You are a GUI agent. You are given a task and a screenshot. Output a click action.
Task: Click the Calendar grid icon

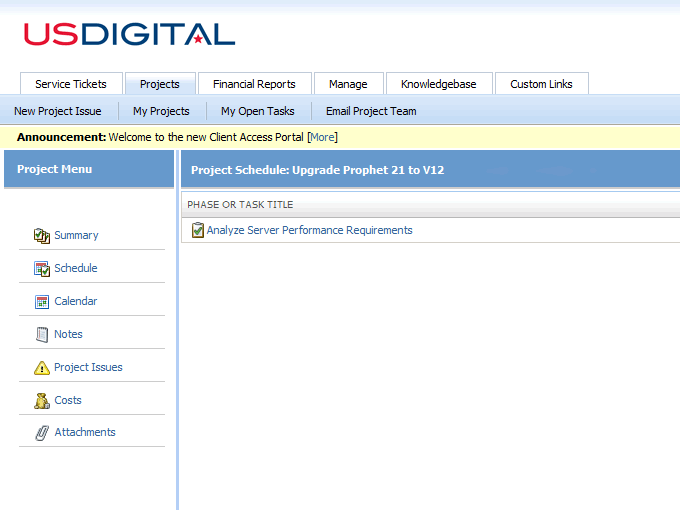(x=42, y=301)
